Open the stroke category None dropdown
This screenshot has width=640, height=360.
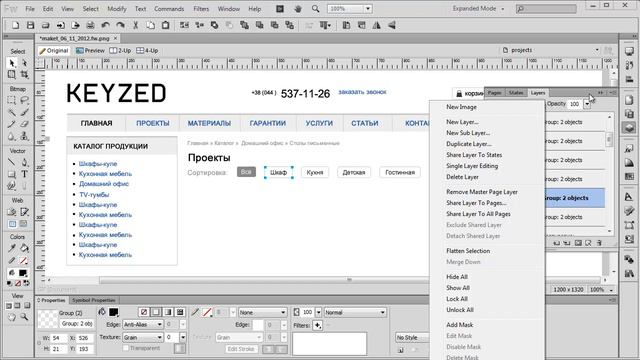262,312
